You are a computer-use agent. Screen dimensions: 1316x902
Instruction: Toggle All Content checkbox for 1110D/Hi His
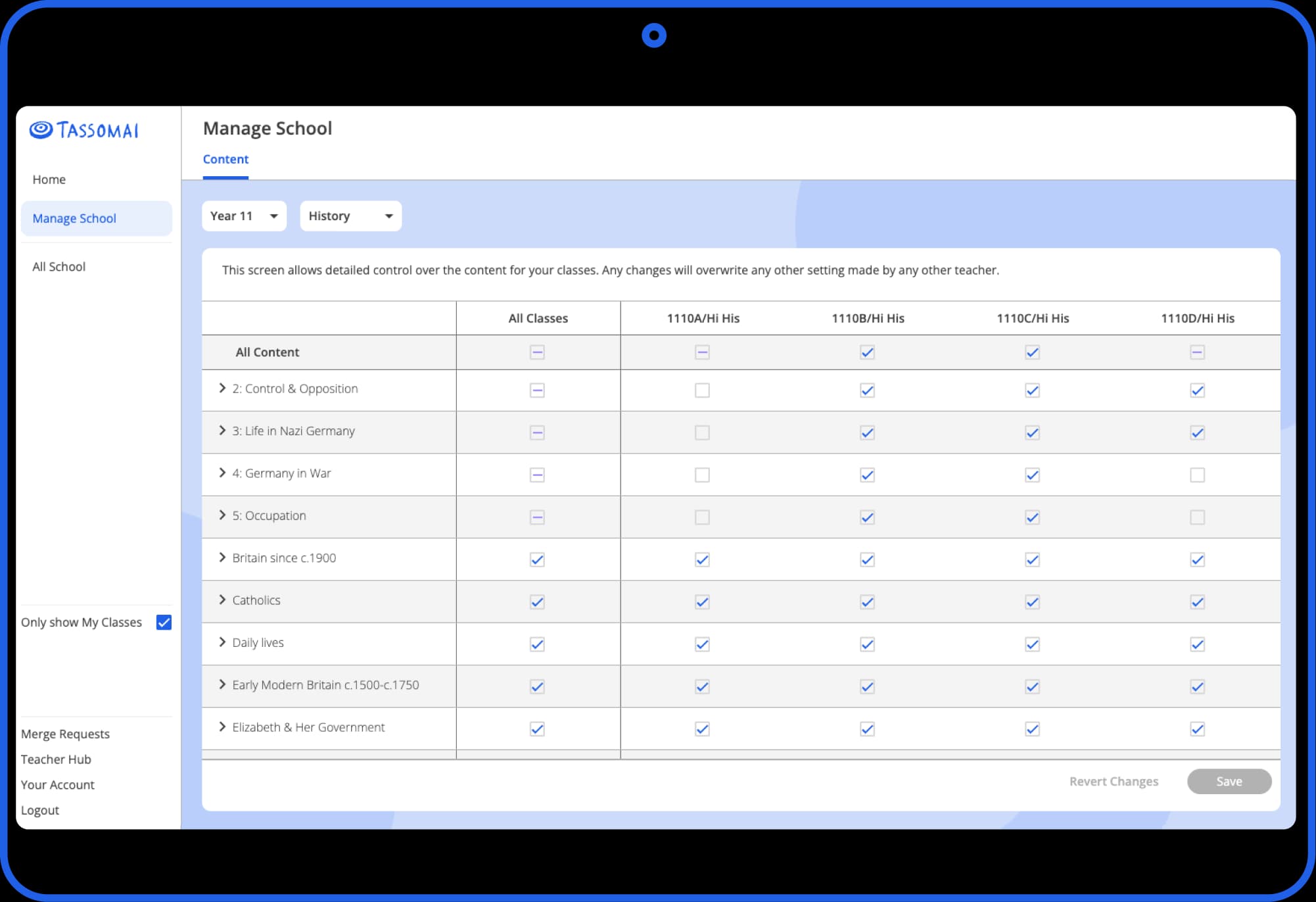tap(1197, 352)
